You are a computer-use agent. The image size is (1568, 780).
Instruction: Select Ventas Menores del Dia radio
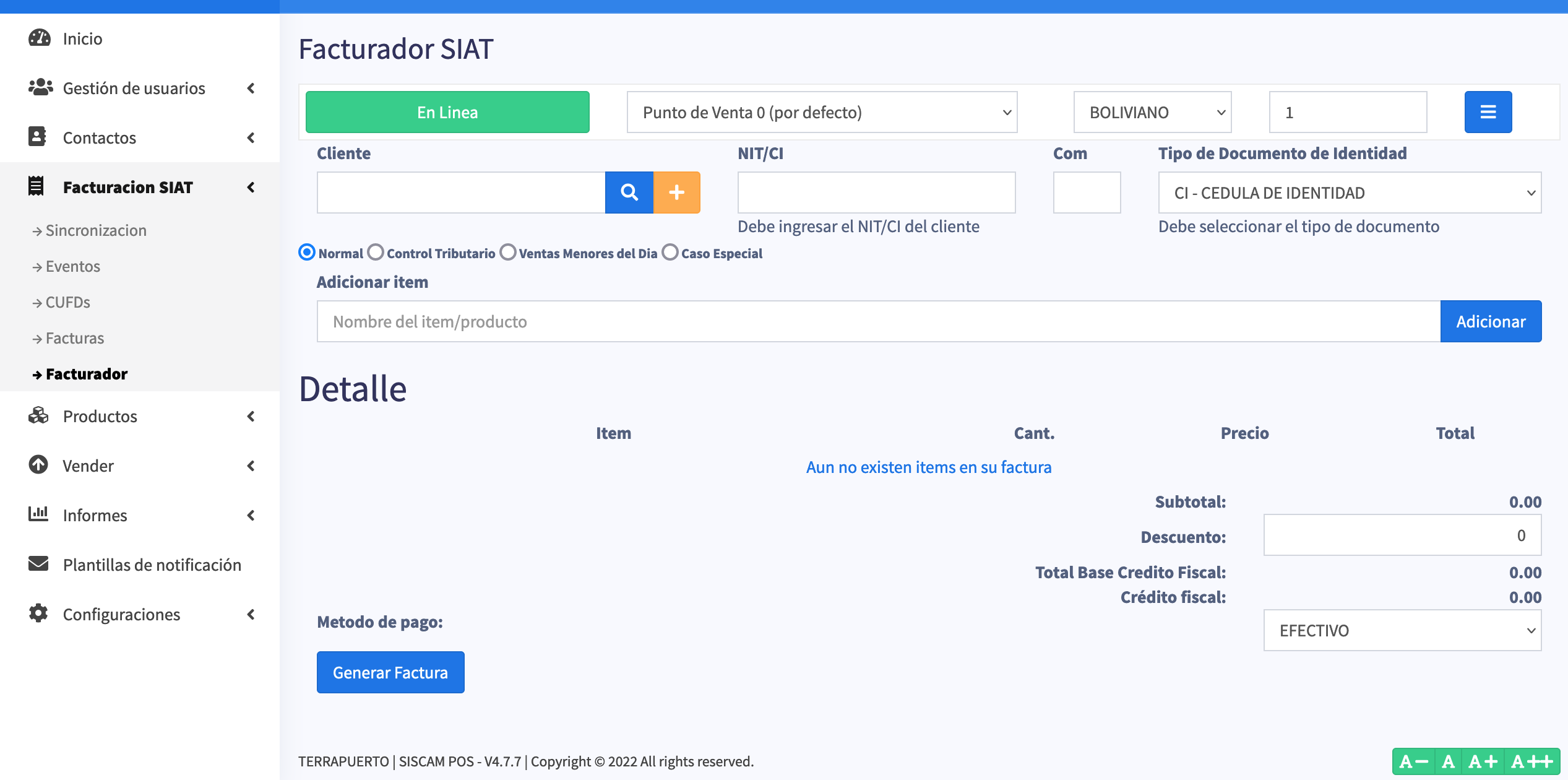[508, 253]
